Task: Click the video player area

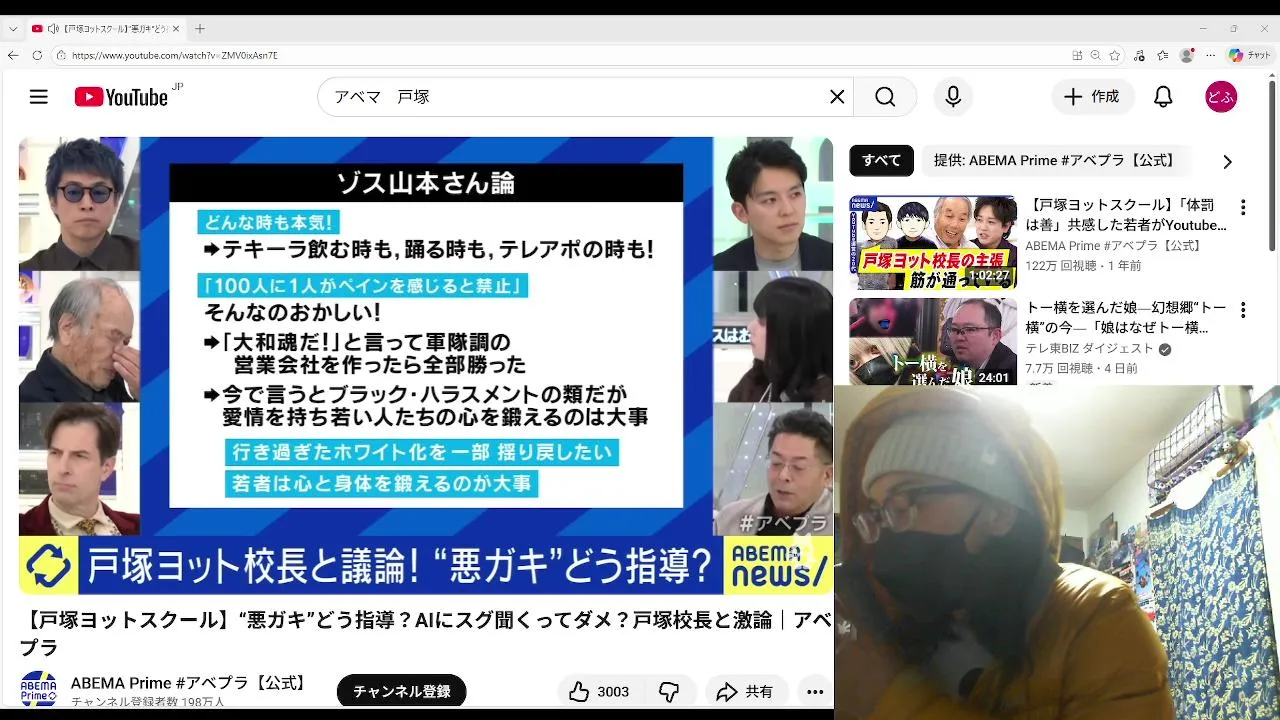Action: coord(426,366)
